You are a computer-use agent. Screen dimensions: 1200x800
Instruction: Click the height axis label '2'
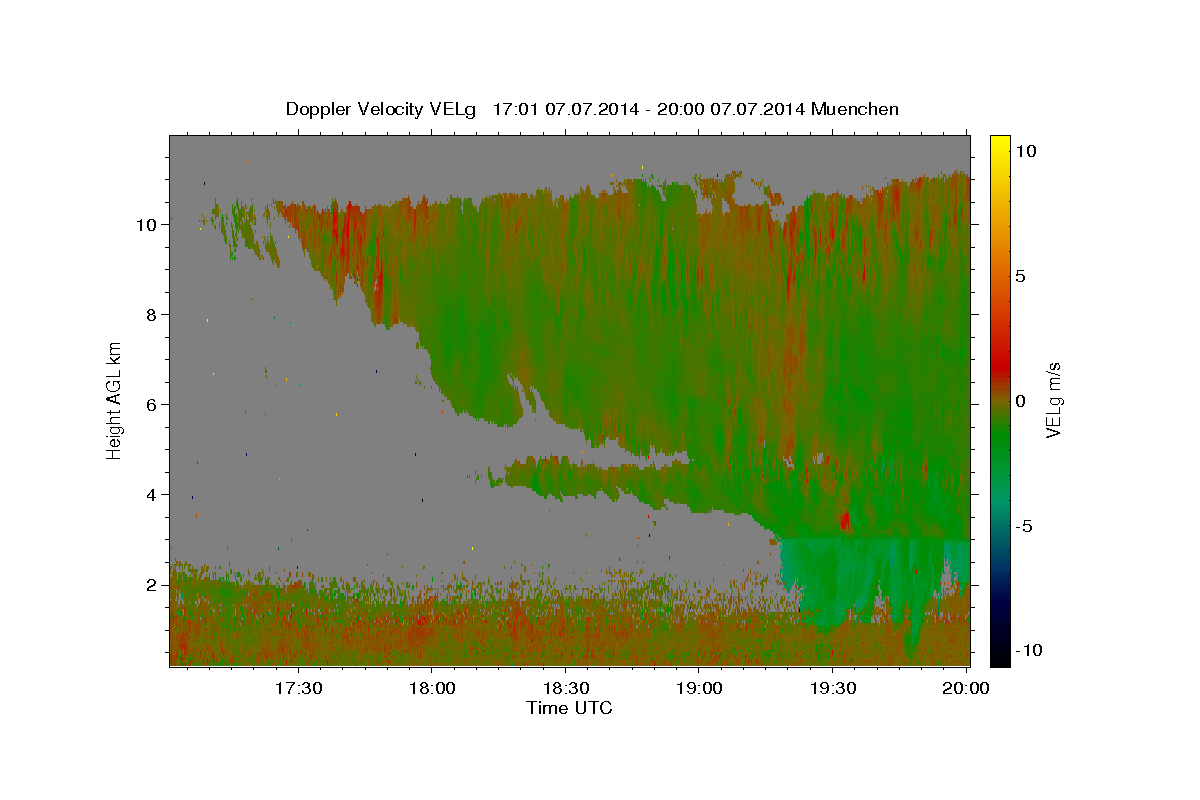tap(151, 585)
